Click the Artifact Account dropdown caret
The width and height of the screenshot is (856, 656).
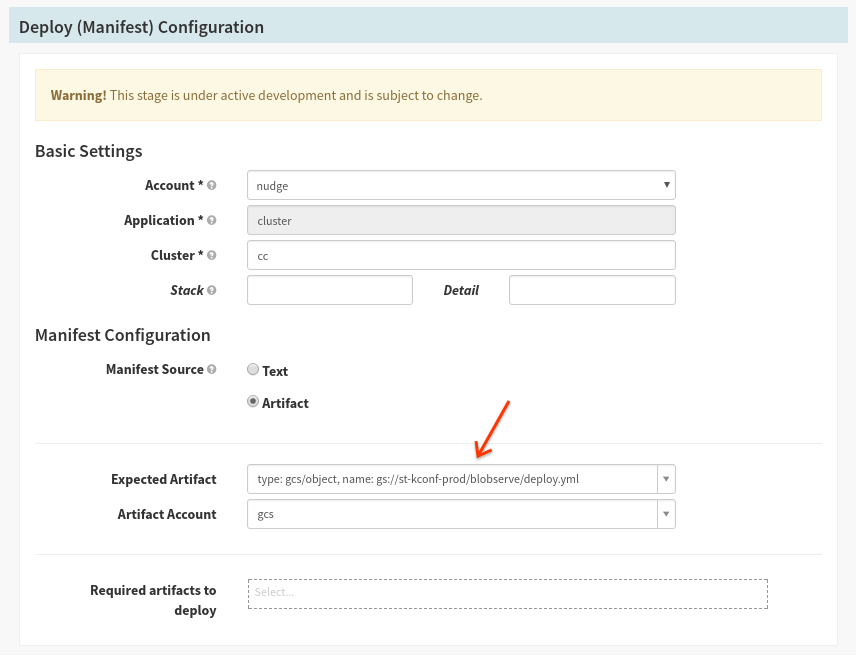(x=665, y=514)
